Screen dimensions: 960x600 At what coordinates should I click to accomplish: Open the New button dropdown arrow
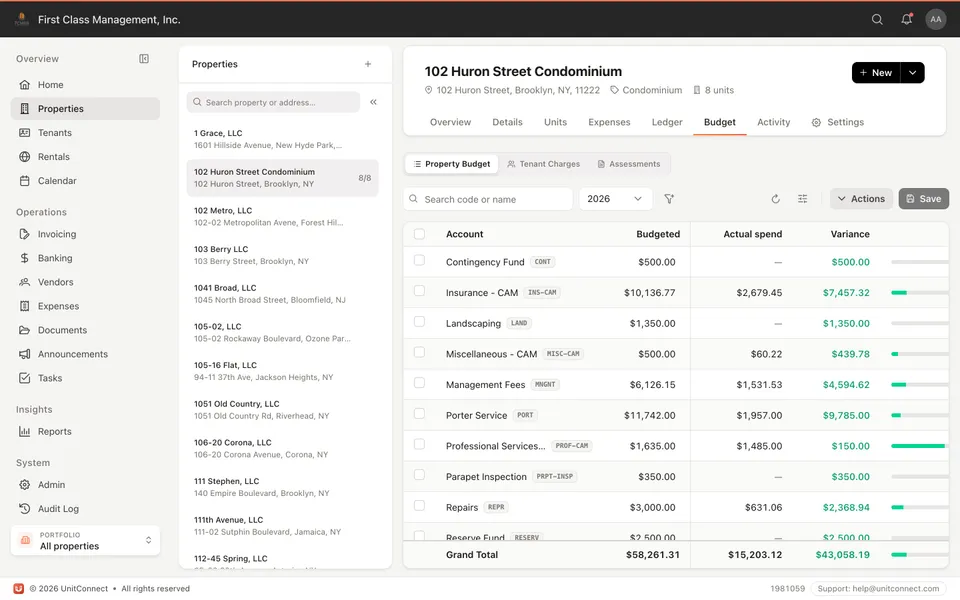pos(912,73)
